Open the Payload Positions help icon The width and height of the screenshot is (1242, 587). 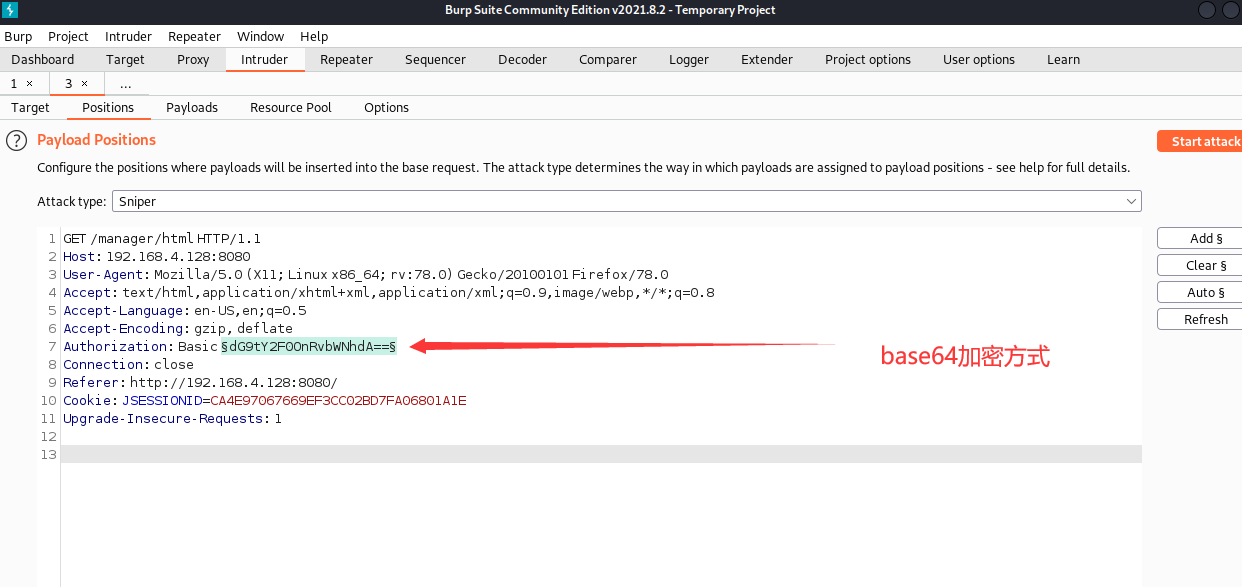click(x=16, y=141)
